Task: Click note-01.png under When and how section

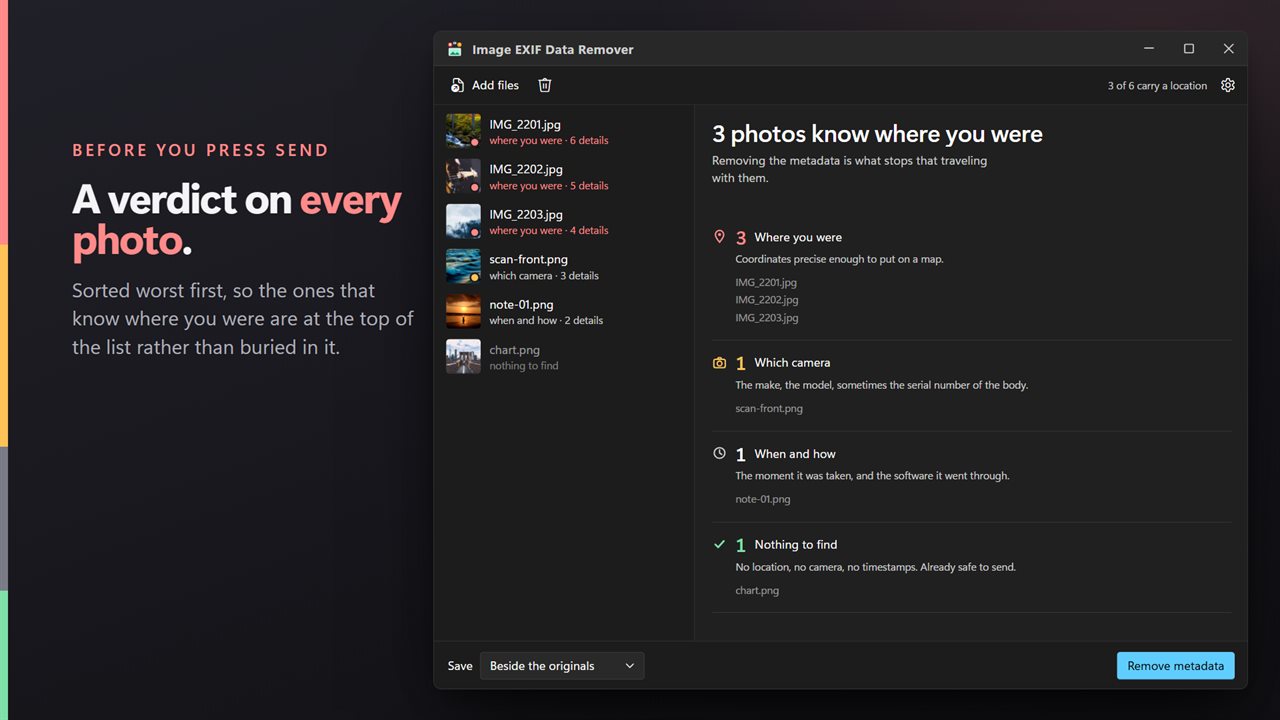Action: (763, 499)
